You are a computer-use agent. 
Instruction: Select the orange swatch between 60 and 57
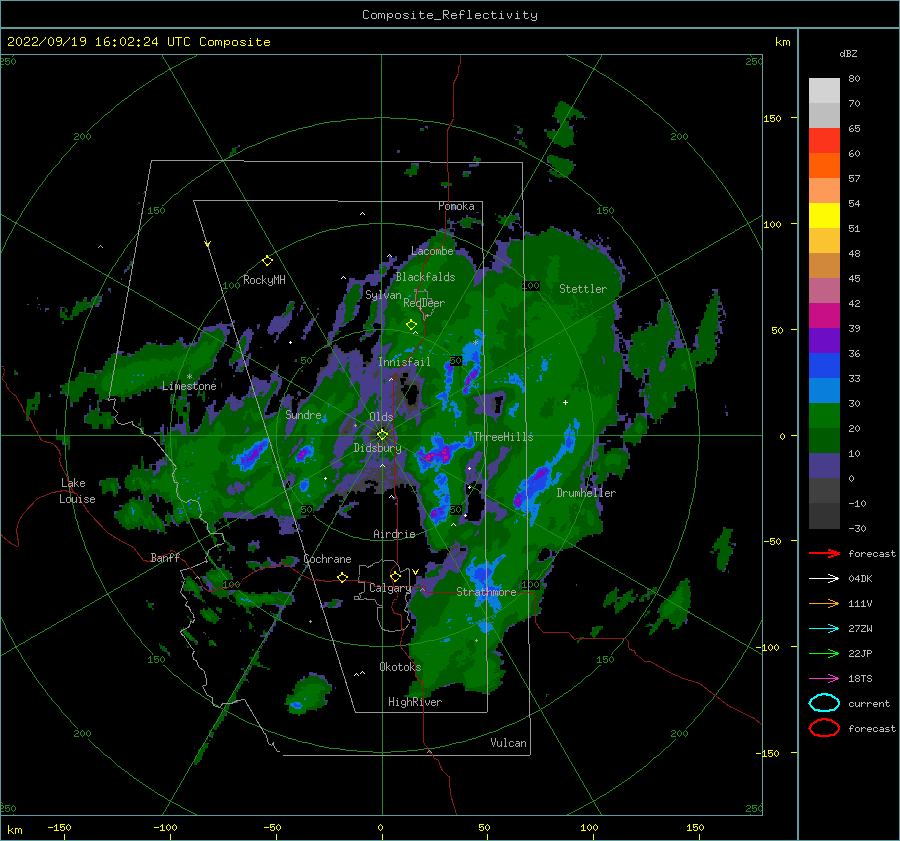coord(824,166)
